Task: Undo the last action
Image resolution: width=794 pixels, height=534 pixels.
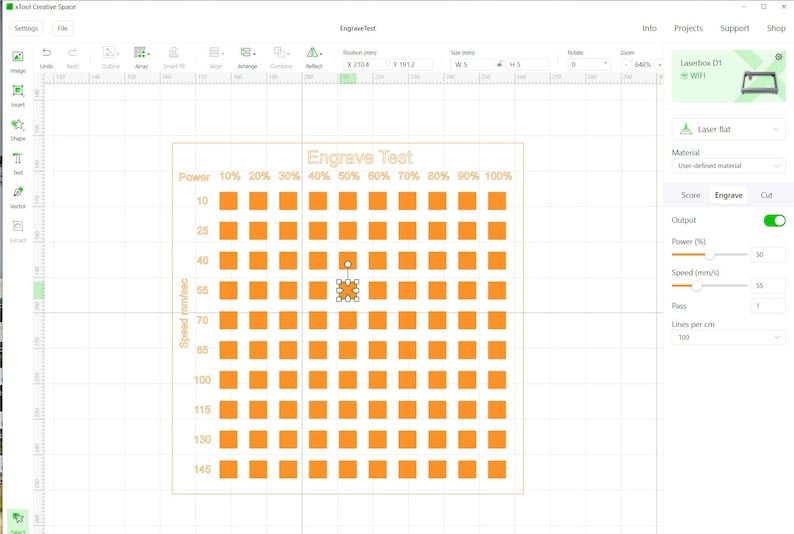Action: pyautogui.click(x=47, y=53)
